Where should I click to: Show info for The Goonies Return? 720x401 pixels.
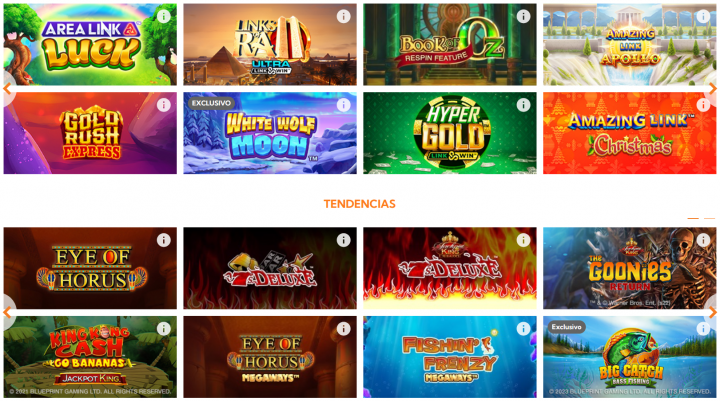pyautogui.click(x=703, y=240)
